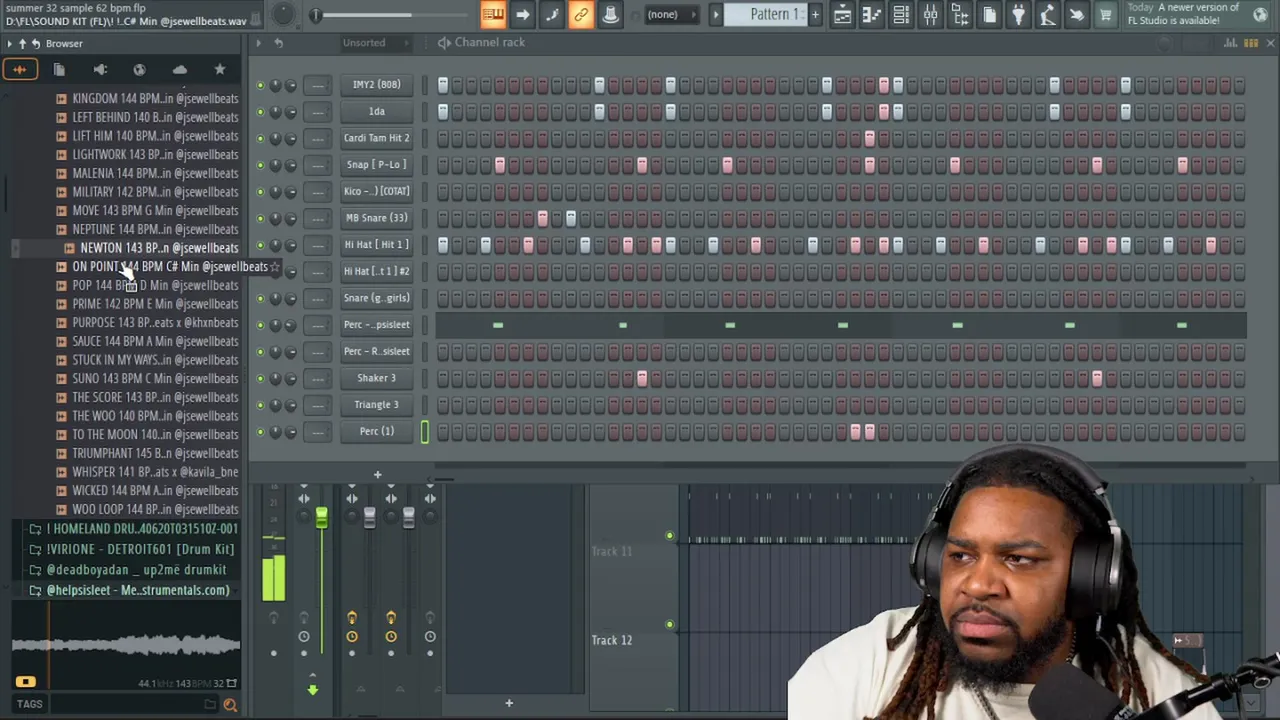Screen dimensions: 1280x720
Task: Toggle mute light for Cardi Tam Hit 2 channel
Action: click(x=260, y=138)
